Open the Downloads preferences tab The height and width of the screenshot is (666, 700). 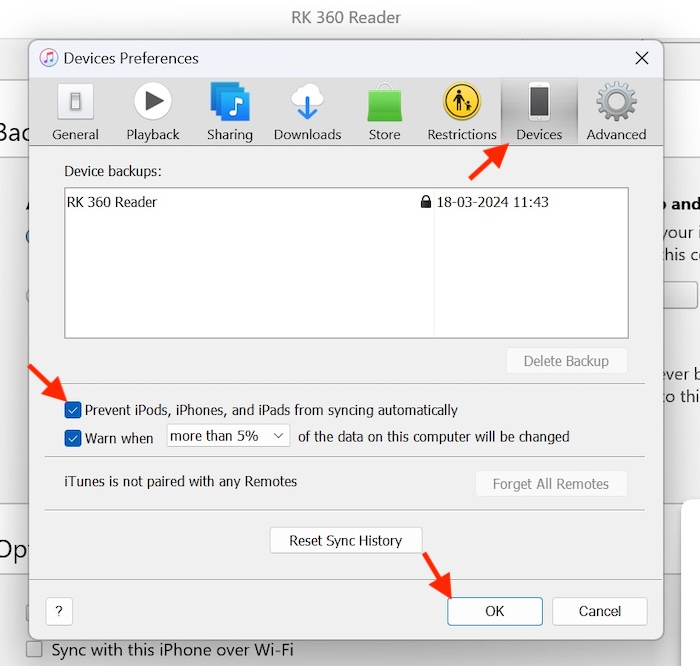[x=308, y=112]
